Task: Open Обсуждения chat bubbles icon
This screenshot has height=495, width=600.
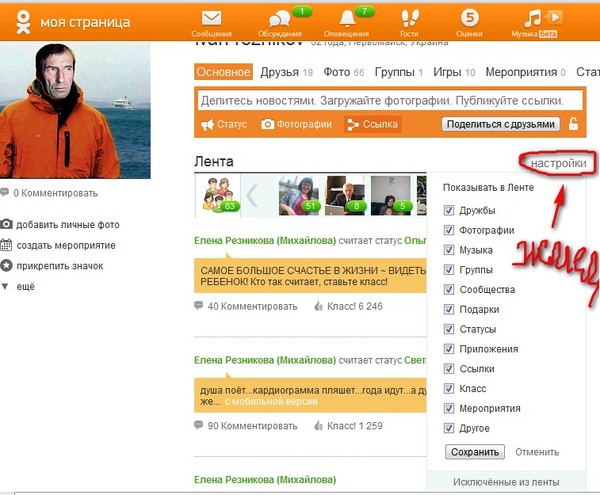Action: [x=279, y=19]
